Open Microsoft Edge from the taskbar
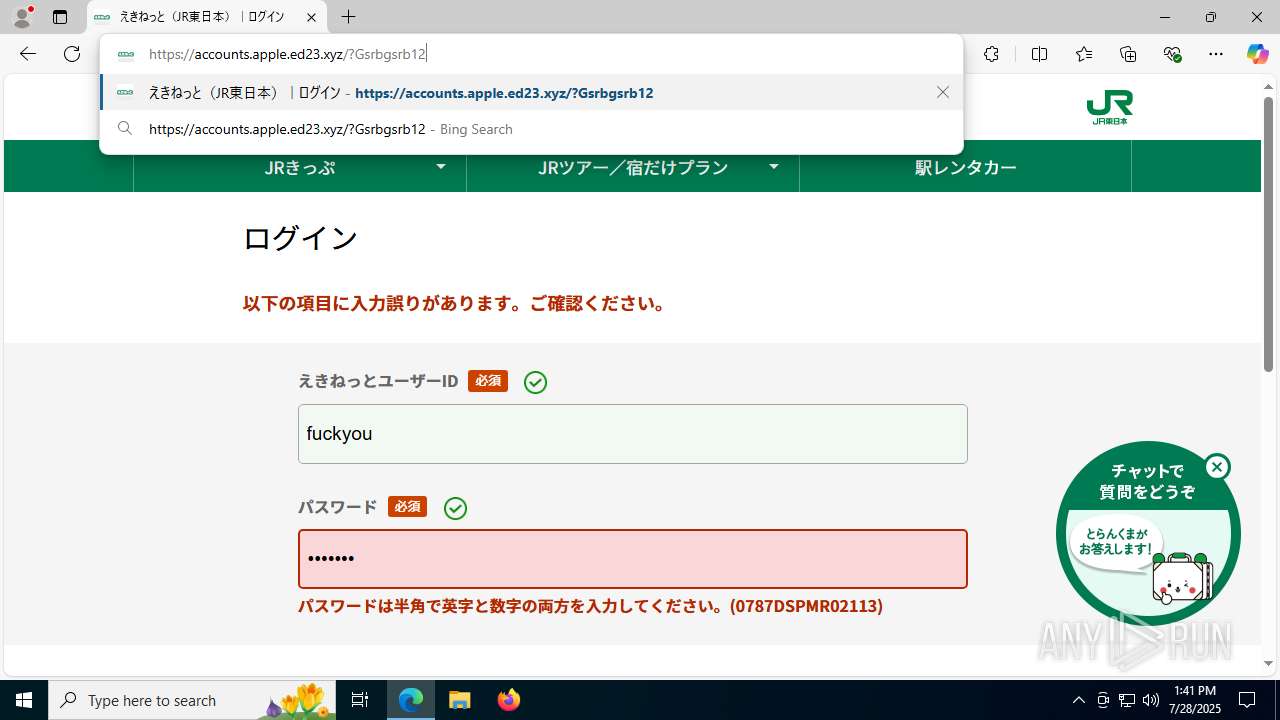This screenshot has height=720, width=1280. [411, 700]
